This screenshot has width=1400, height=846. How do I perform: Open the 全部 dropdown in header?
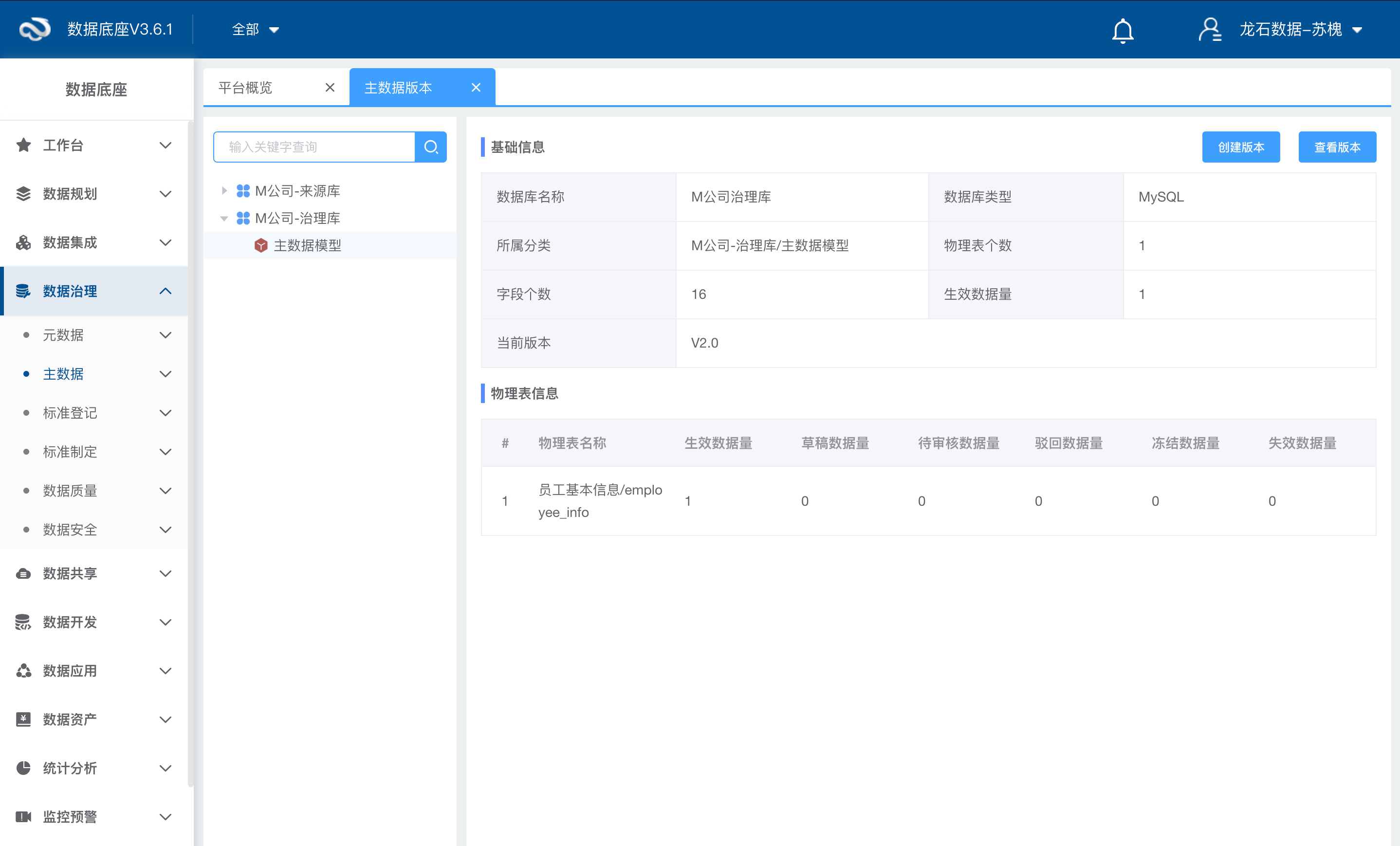click(255, 30)
